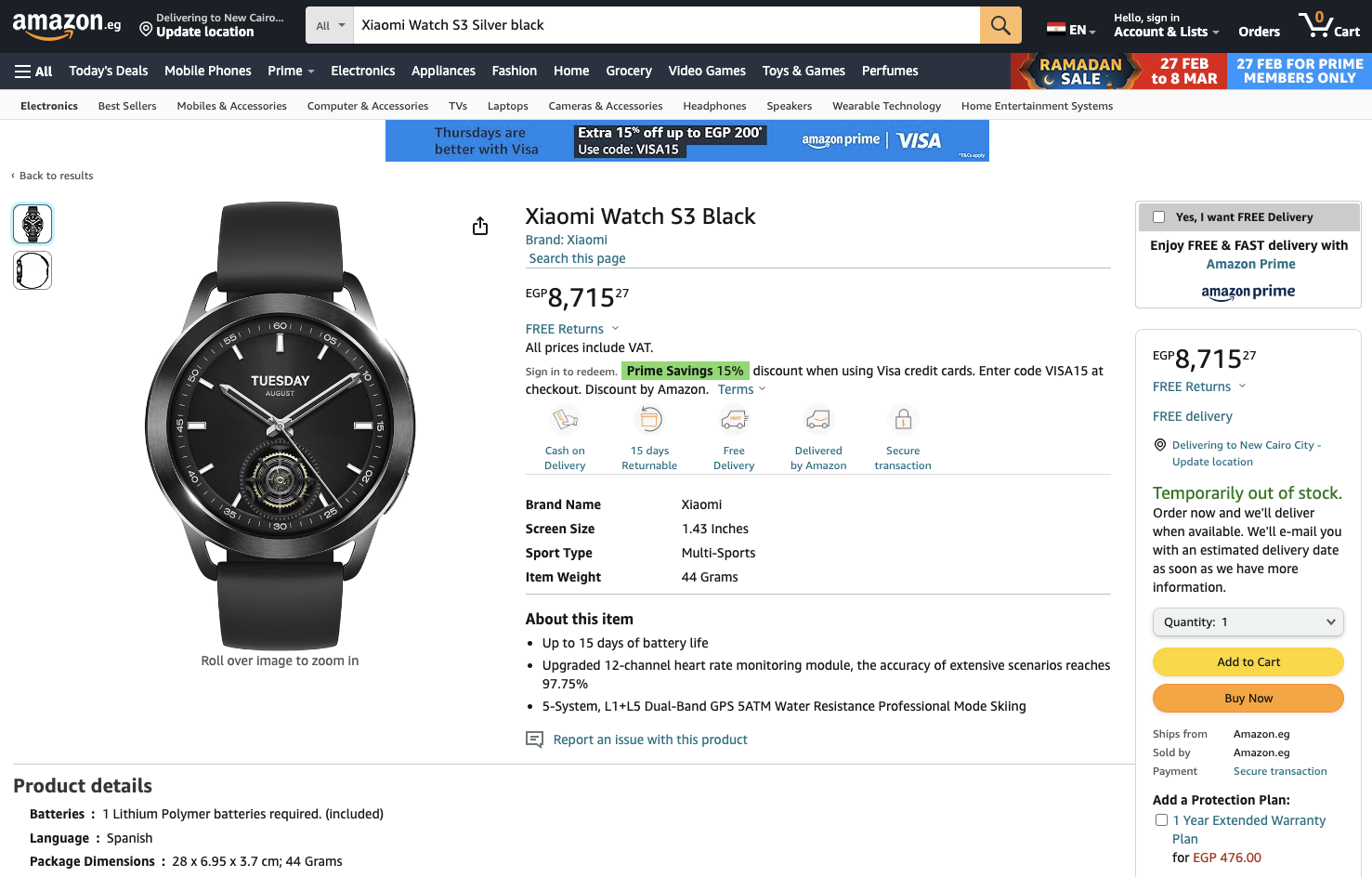Open the All hamburger menu
The height and width of the screenshot is (877, 1372).
pyautogui.click(x=33, y=72)
